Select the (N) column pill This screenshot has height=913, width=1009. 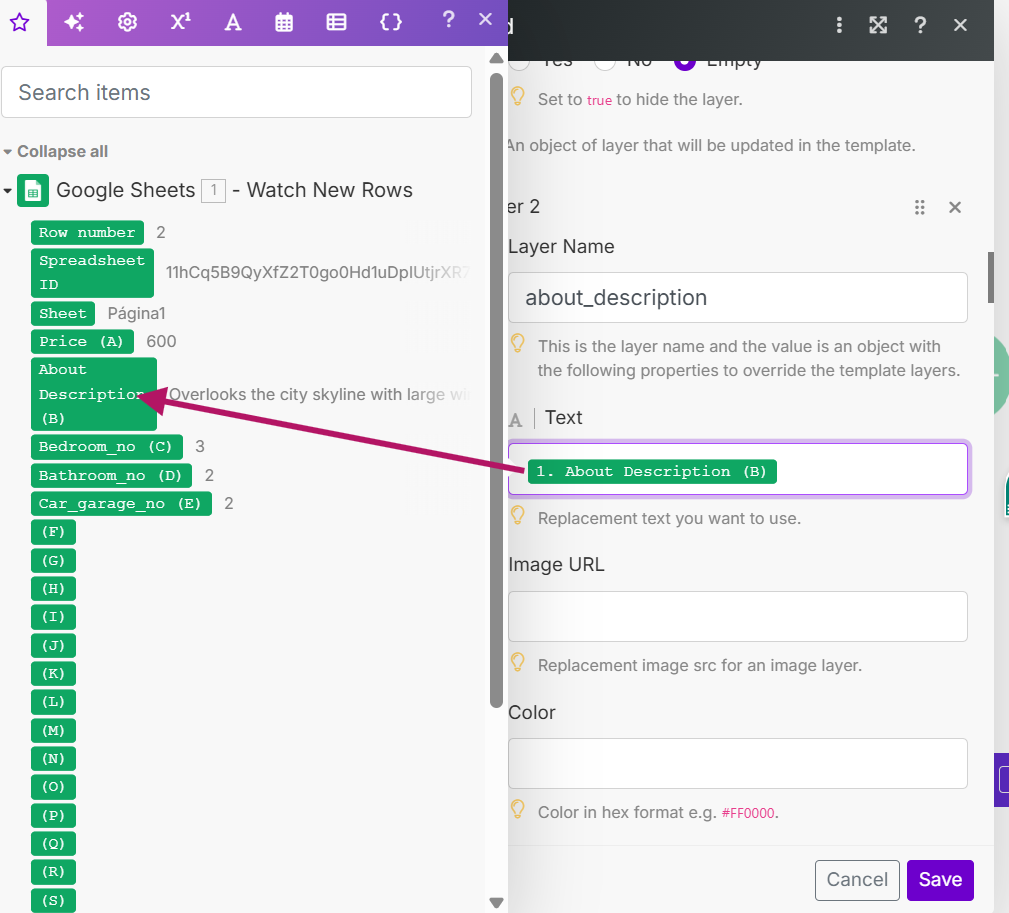click(53, 759)
